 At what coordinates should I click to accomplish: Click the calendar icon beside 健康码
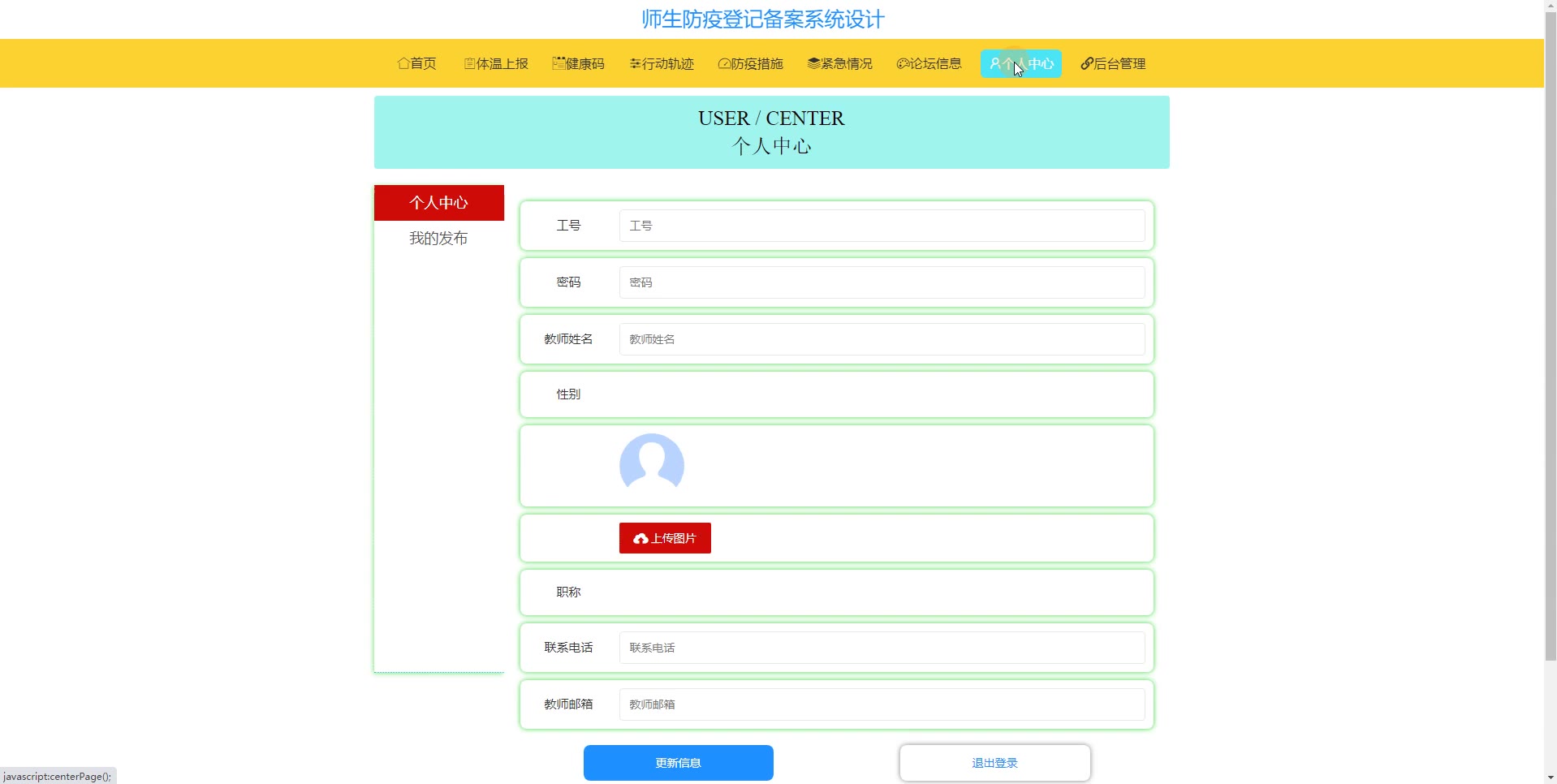(x=559, y=63)
